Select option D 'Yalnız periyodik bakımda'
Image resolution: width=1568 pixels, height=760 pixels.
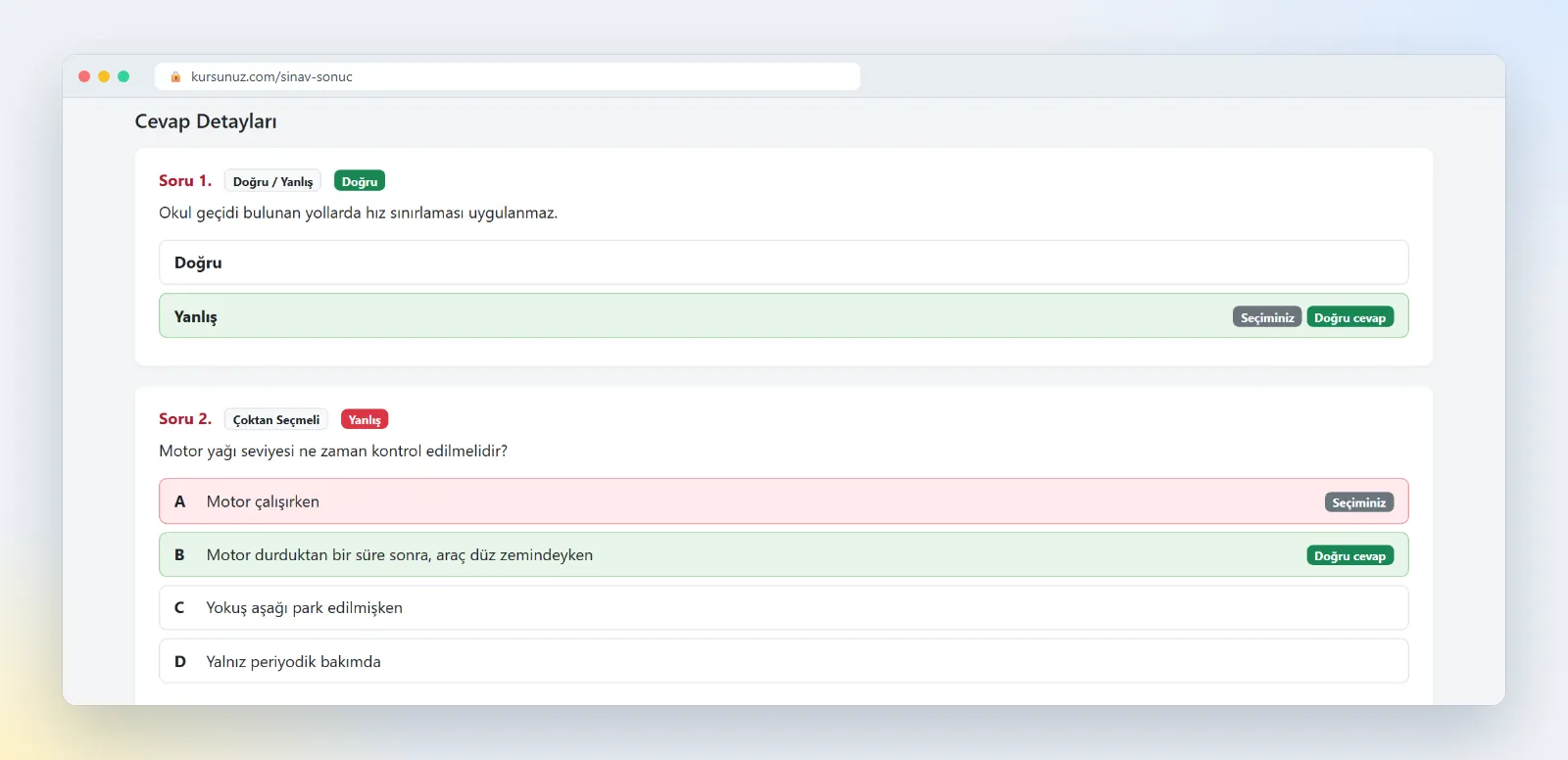point(784,661)
